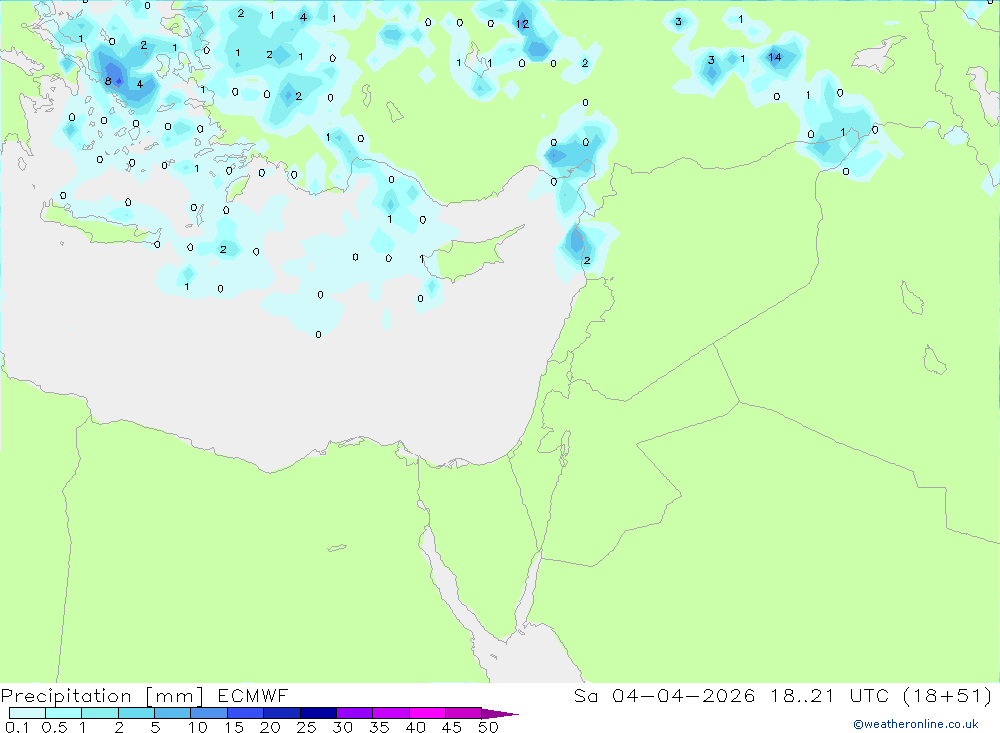Click the legend label '30'

[x=342, y=727]
